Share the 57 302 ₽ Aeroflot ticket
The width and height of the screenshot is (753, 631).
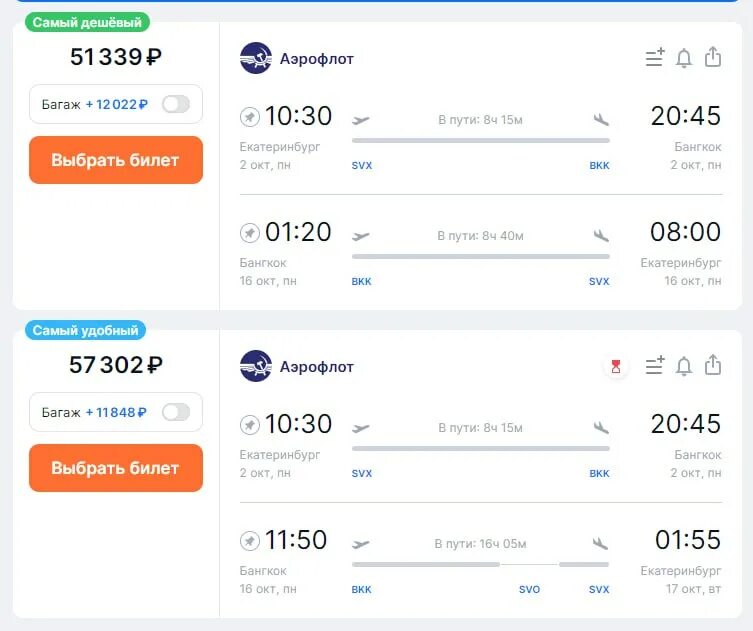(x=713, y=366)
